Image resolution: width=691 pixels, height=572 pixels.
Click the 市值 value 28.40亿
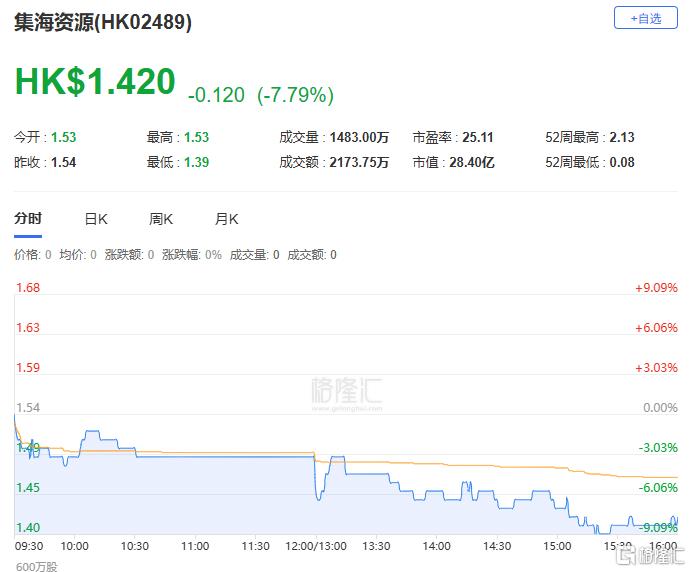tap(472, 163)
